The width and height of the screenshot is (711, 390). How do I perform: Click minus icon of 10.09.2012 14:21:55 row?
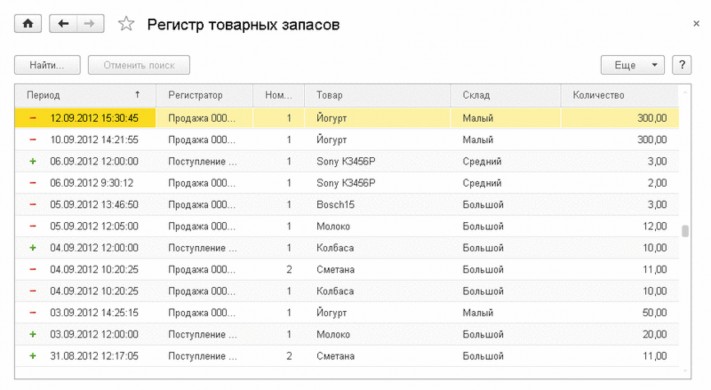pos(33,140)
